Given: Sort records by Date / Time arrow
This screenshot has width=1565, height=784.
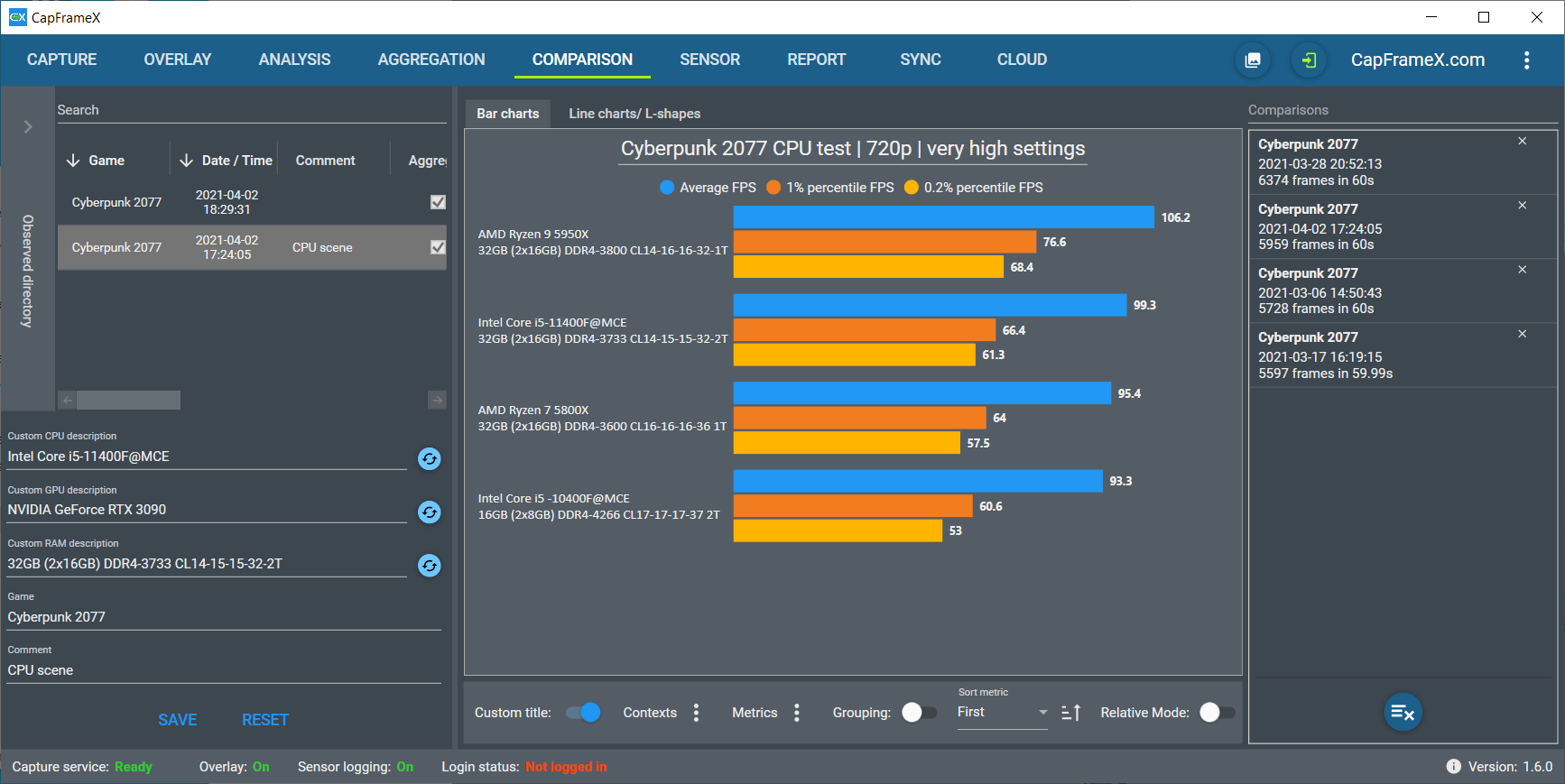Looking at the screenshot, I should (186, 161).
